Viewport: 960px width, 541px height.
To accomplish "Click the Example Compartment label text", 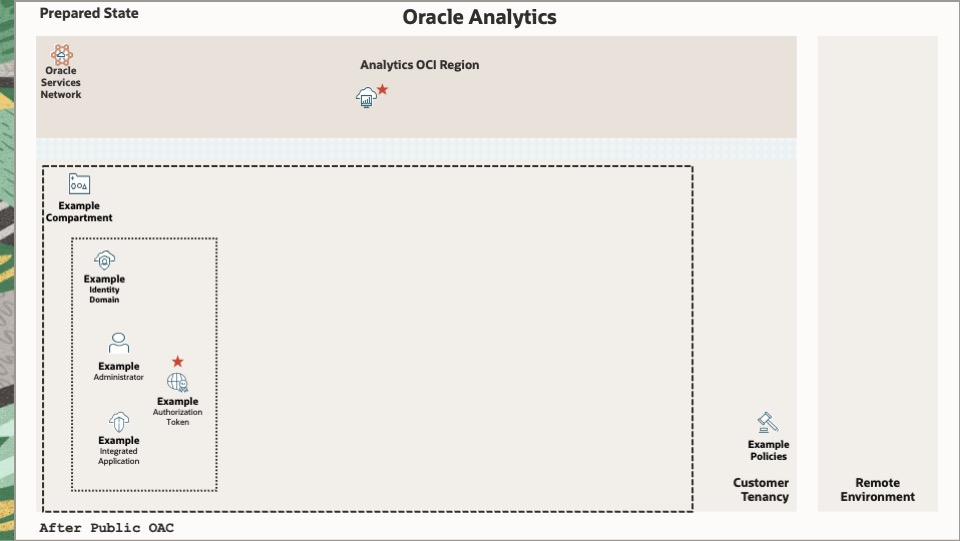I will click(79, 212).
